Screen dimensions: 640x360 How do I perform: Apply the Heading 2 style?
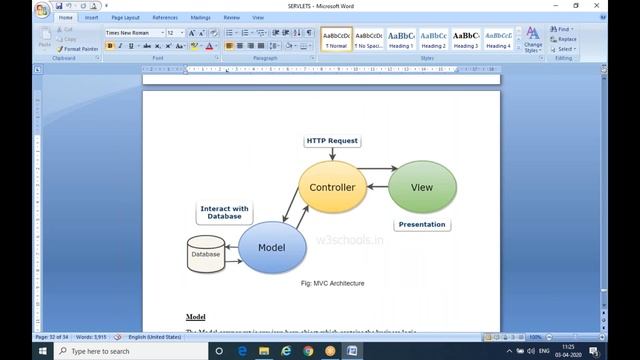(433, 39)
